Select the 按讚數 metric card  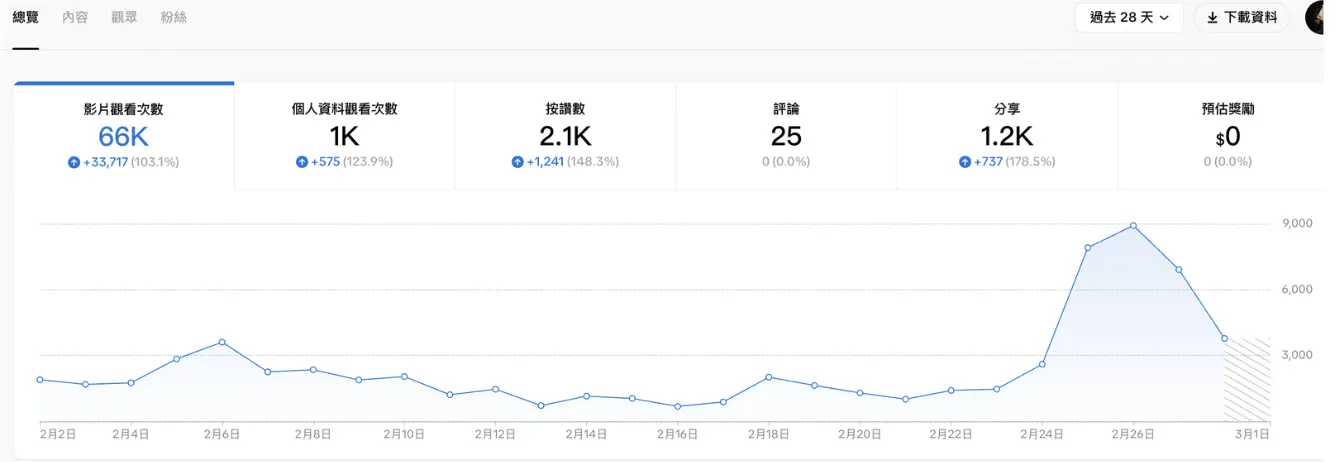coord(566,136)
